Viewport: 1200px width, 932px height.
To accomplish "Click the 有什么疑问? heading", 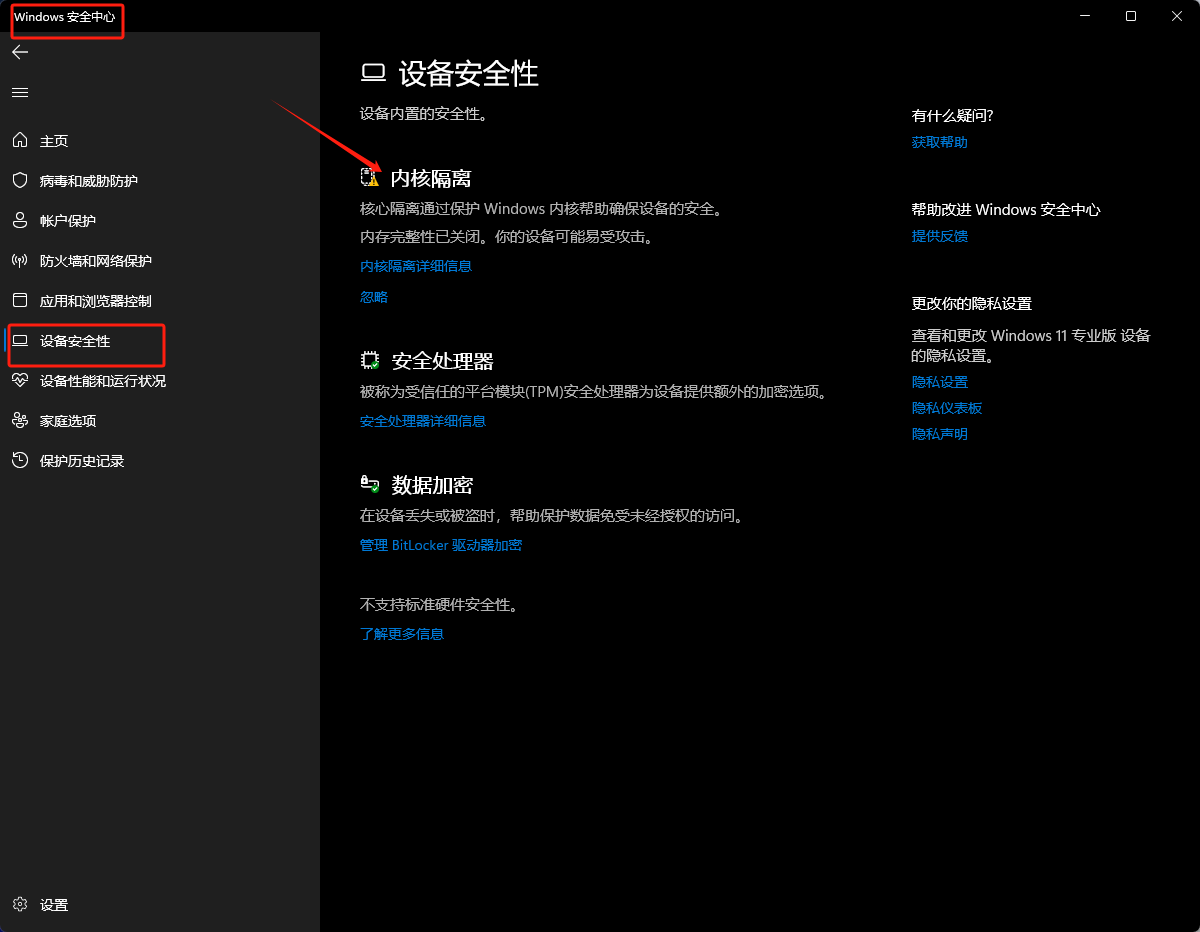I will pyautogui.click(x=953, y=116).
